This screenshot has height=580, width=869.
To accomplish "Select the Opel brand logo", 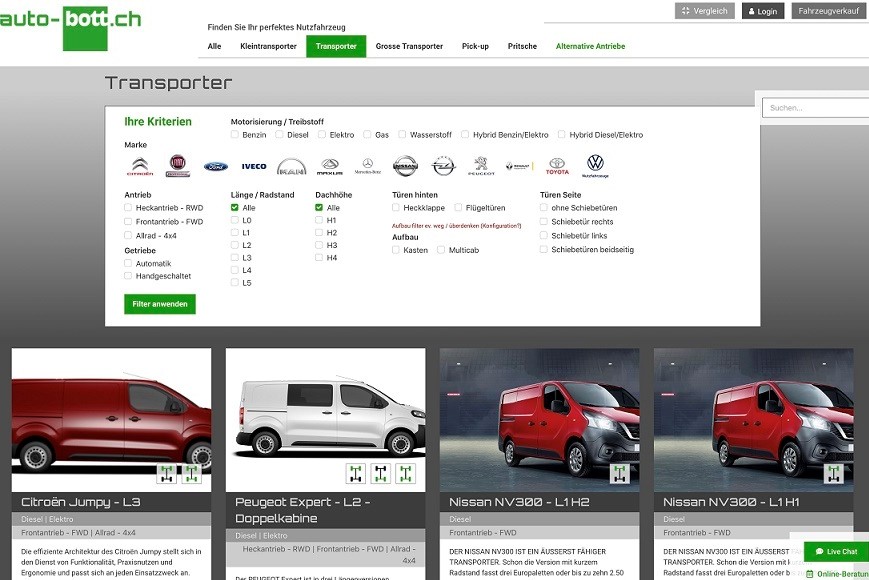I will click(443, 166).
